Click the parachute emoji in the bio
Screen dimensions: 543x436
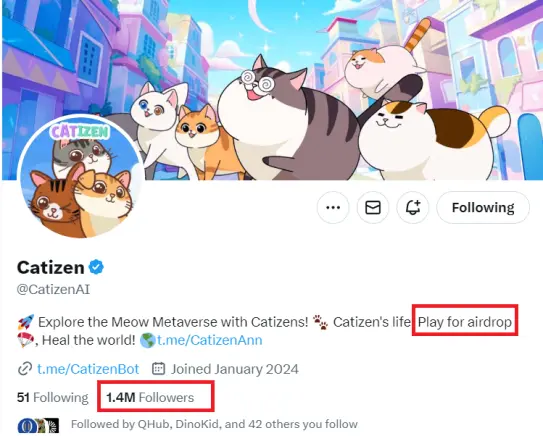(26, 340)
